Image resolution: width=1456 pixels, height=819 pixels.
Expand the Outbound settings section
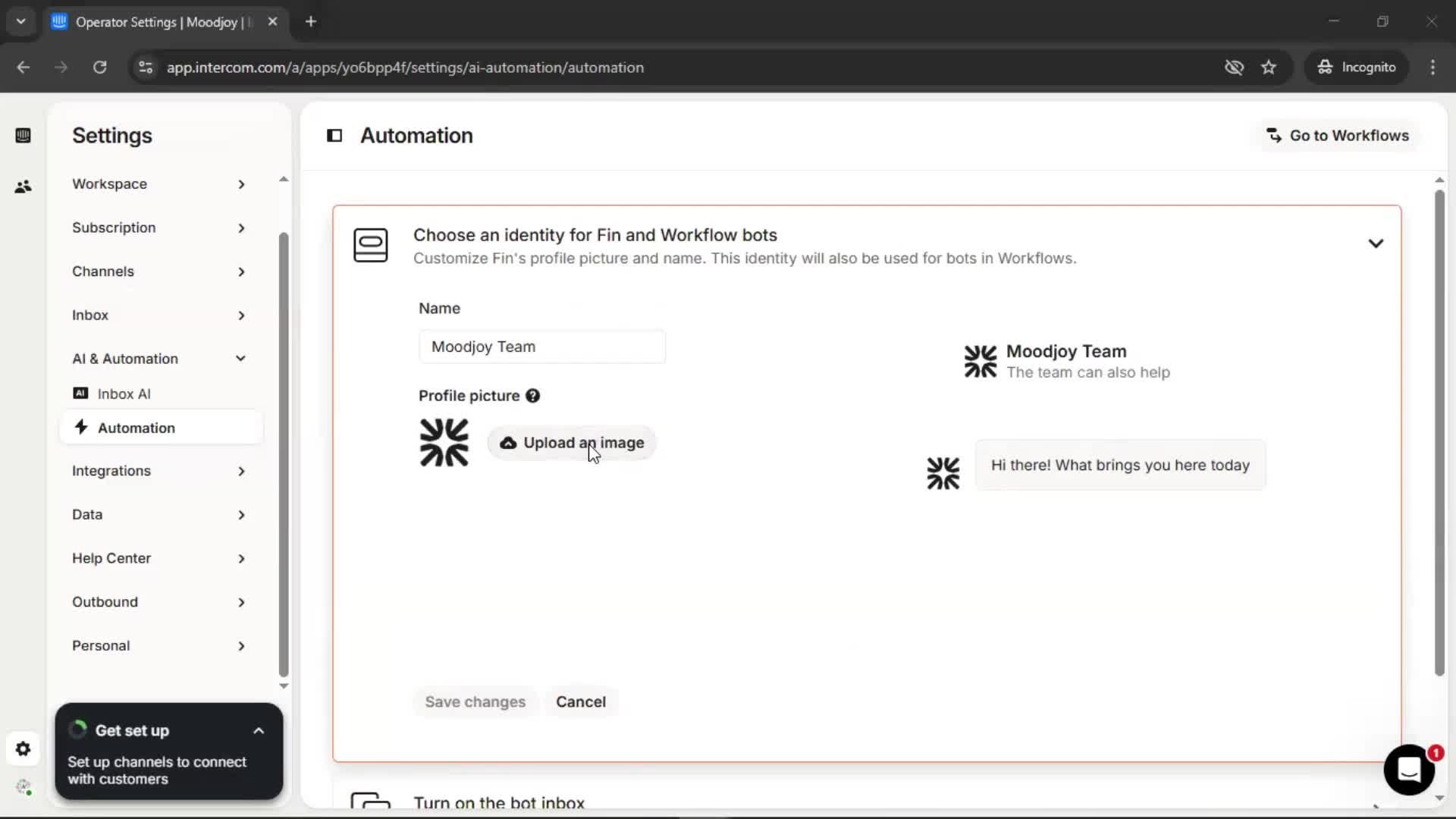click(159, 602)
